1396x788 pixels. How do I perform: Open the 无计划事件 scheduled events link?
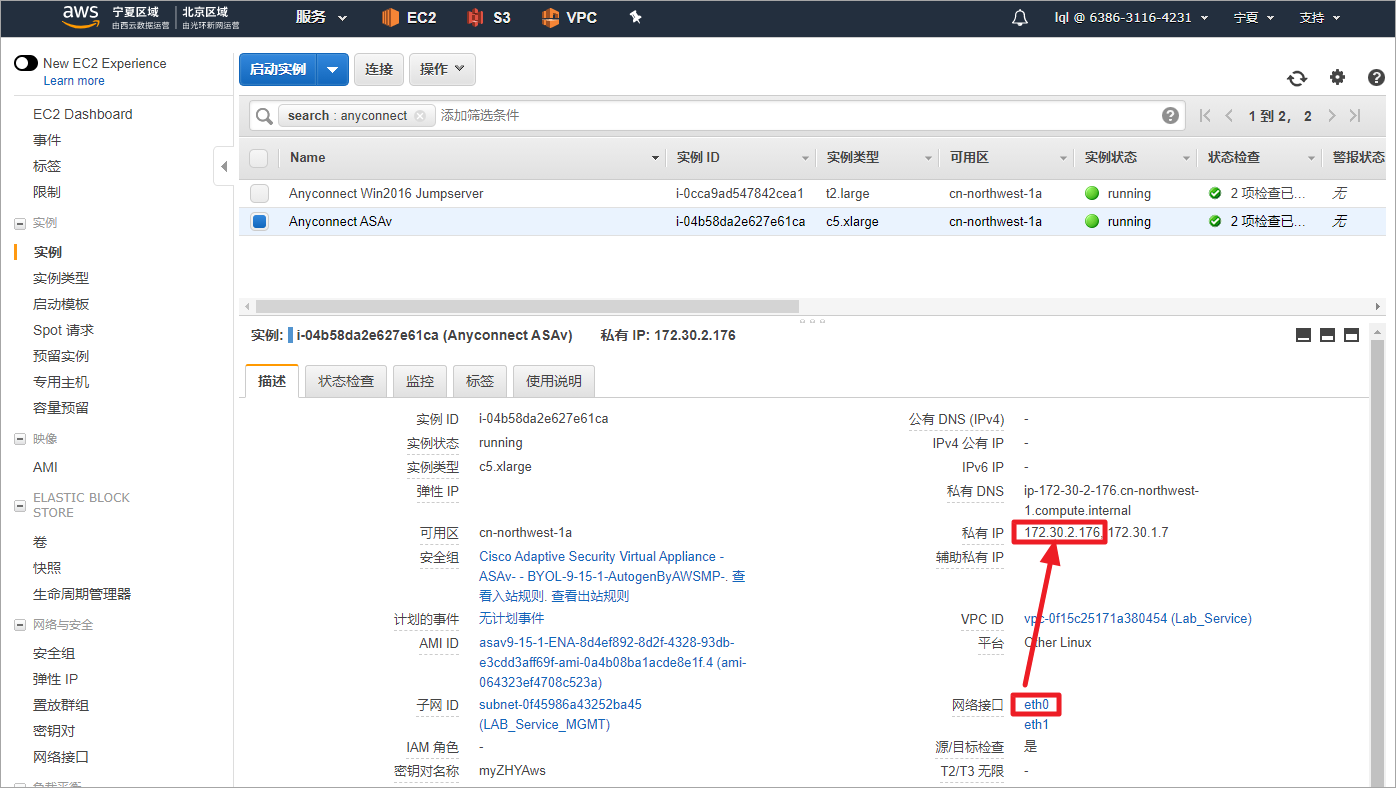pyautogui.click(x=512, y=619)
